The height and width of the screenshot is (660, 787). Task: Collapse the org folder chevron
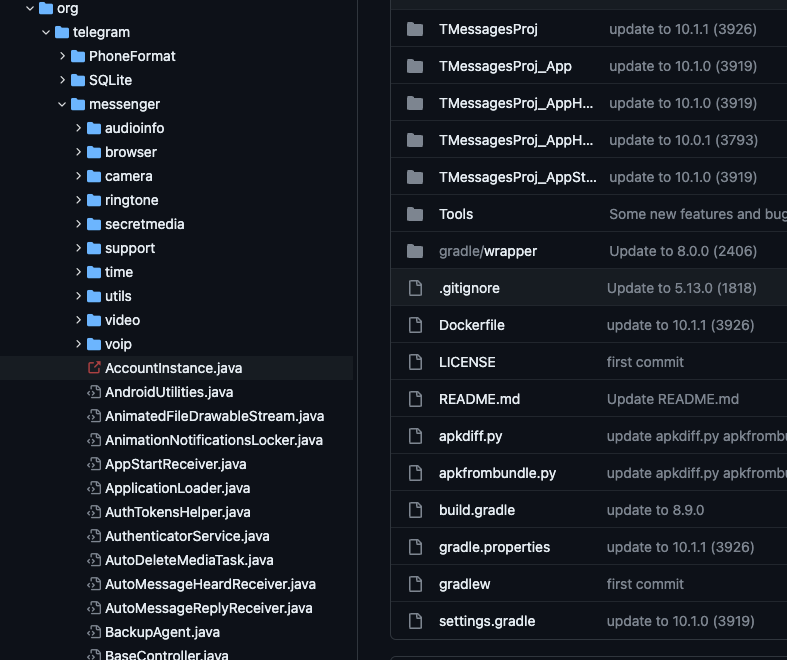tap(30, 8)
